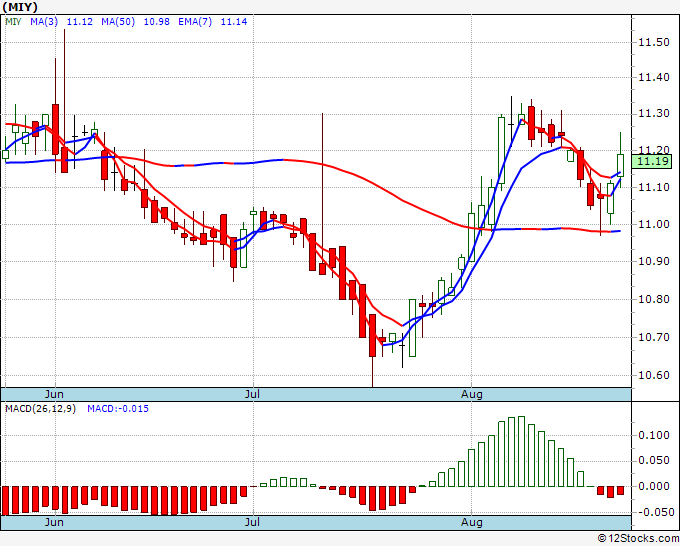Click Jul on the MACD time axis

click(x=252, y=522)
